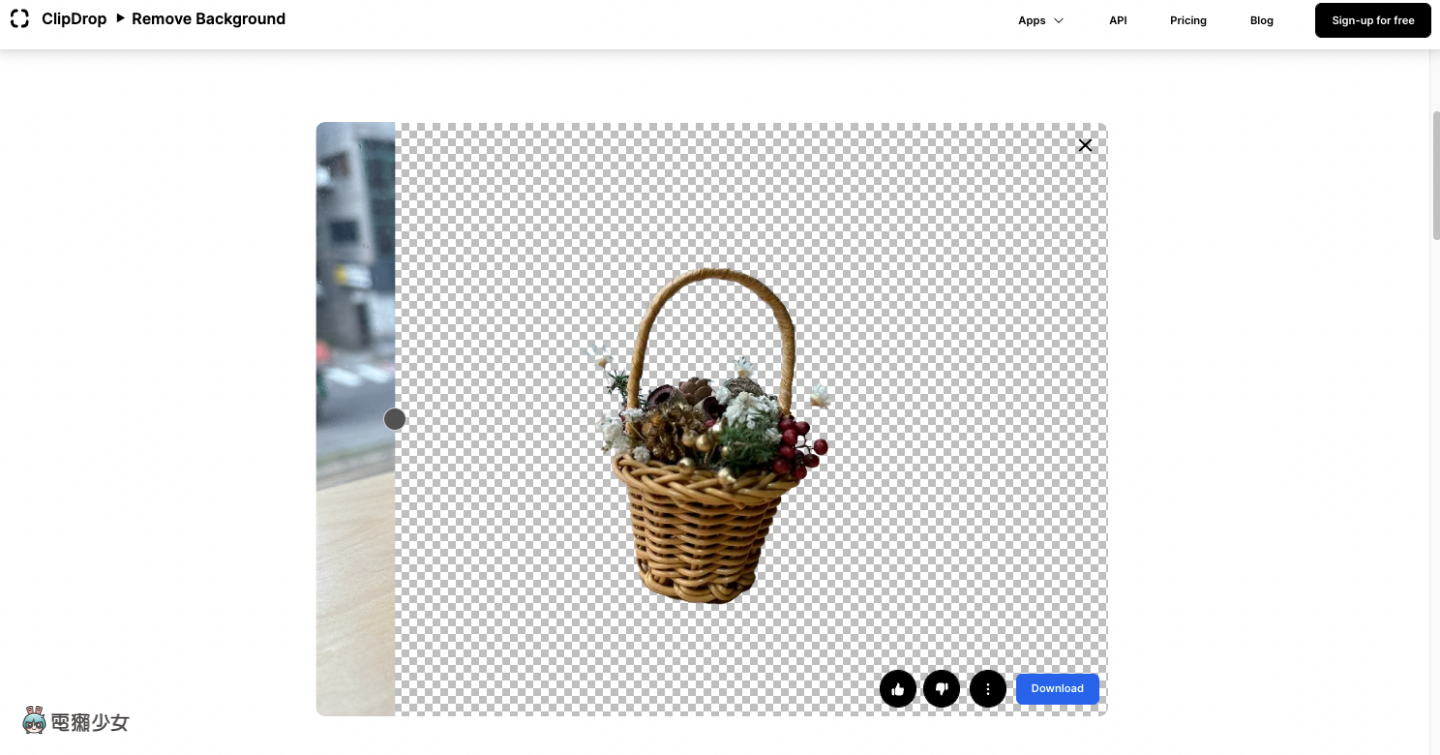
Task: Click the breadcrumb triangle arrow after ClipDrop
Action: [120, 19]
